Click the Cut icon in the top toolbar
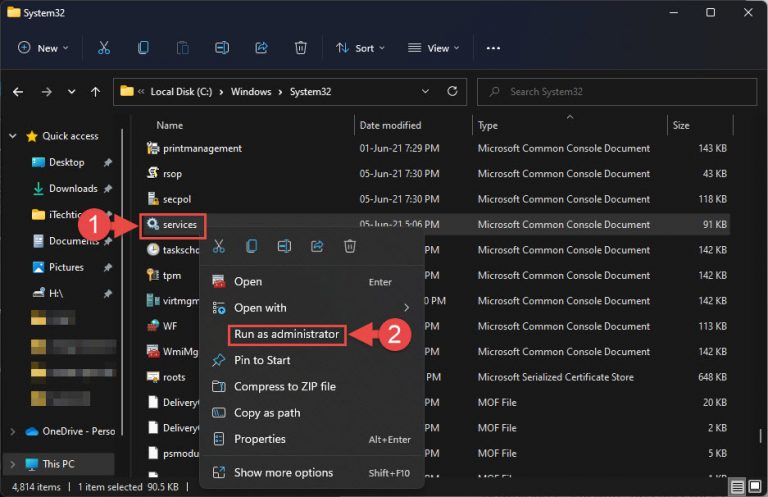The height and width of the screenshot is (497, 768). (x=104, y=48)
